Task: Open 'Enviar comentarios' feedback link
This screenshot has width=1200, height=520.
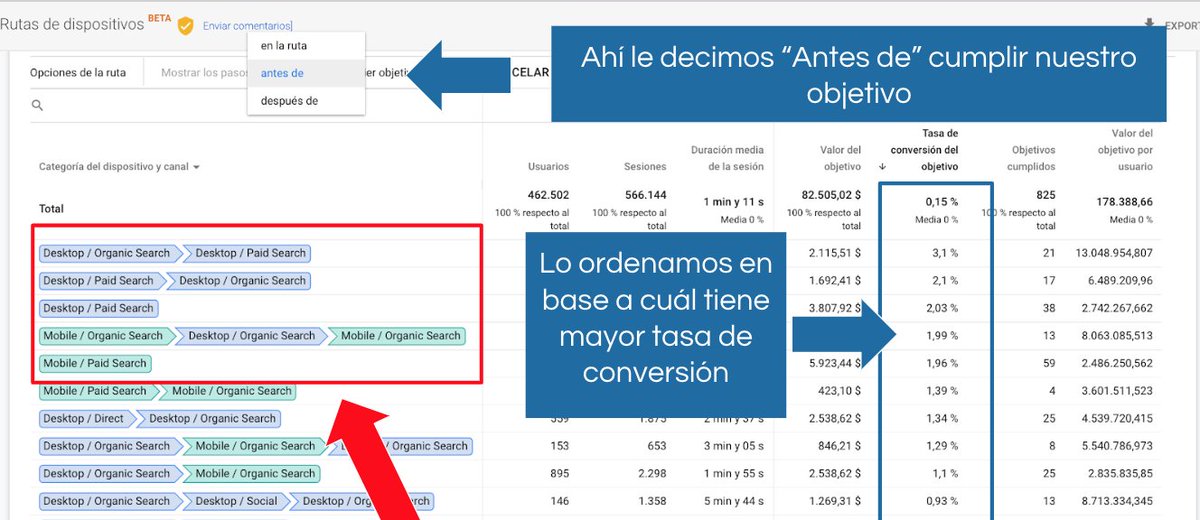Action: point(247,26)
